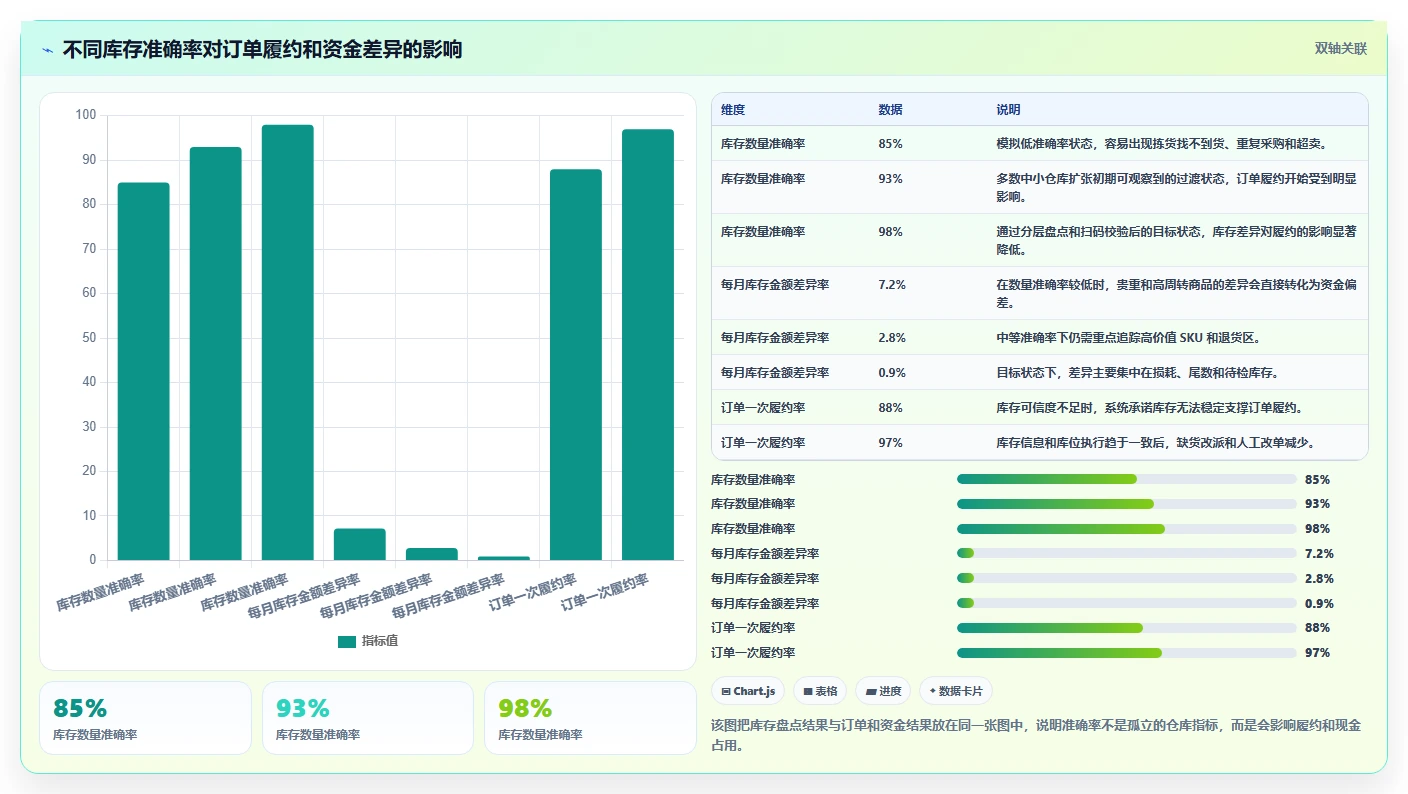Viewport: 1408px width, 794px height.
Task: Click the footer paragraph starting 该图把库存盘点结果
Action: pyautogui.click(x=1035, y=735)
